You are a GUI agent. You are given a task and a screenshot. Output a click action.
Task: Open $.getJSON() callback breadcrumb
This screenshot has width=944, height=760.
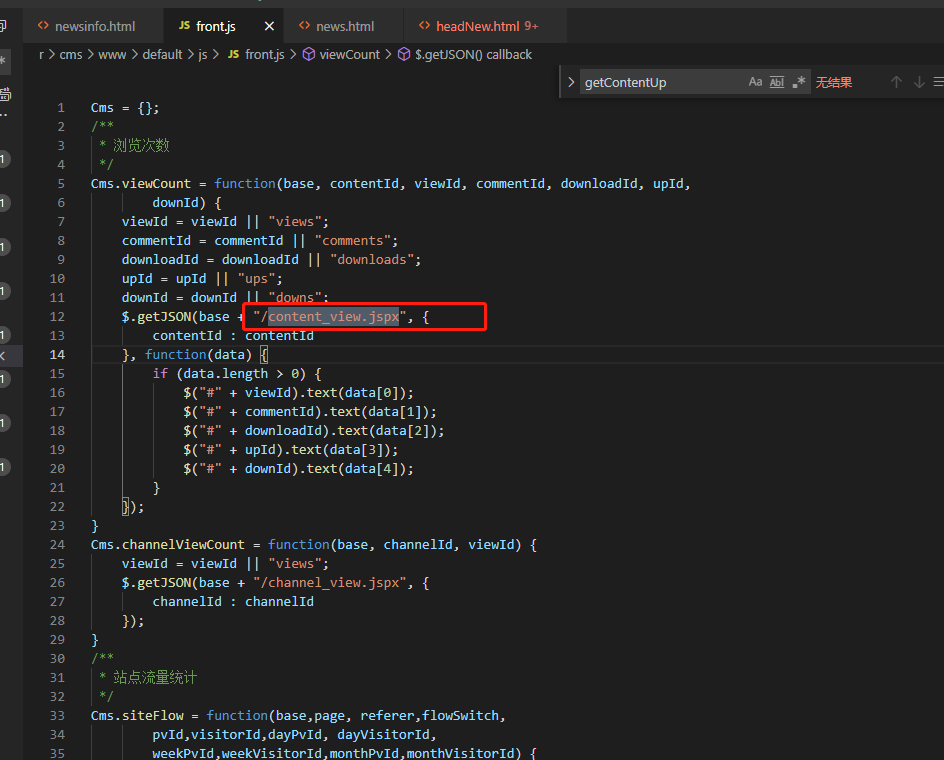[x=472, y=54]
